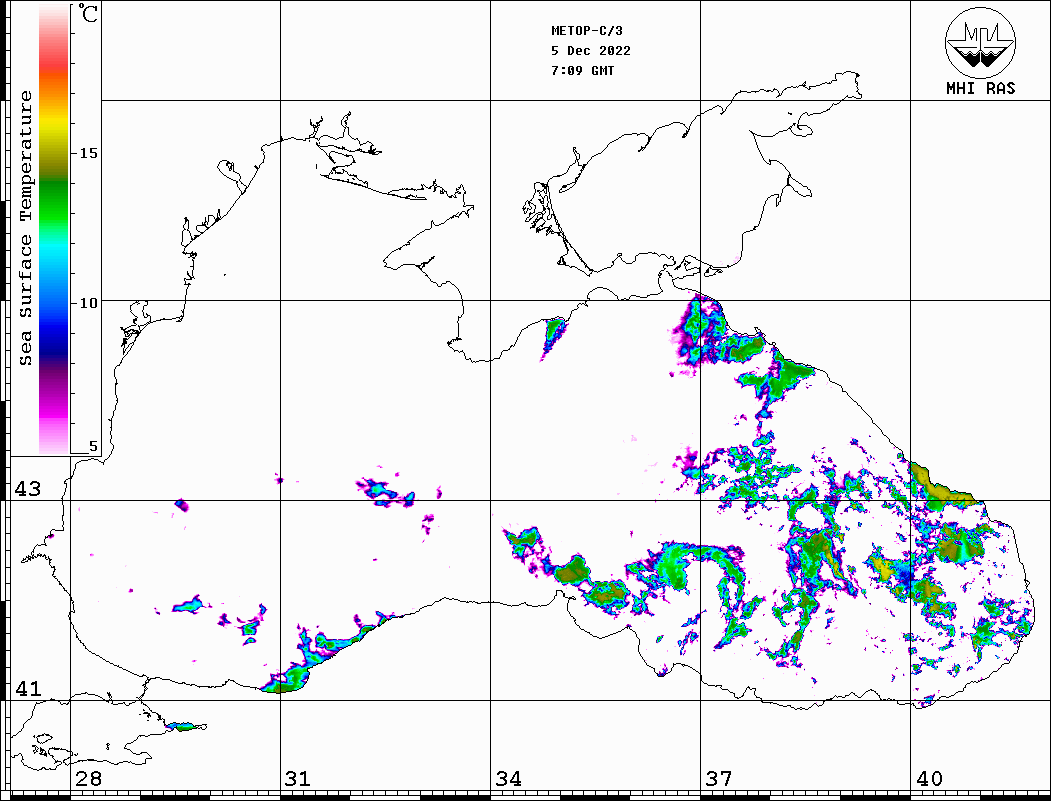
Task: Click the '5 Dec 2022' date text
Action: point(591,51)
